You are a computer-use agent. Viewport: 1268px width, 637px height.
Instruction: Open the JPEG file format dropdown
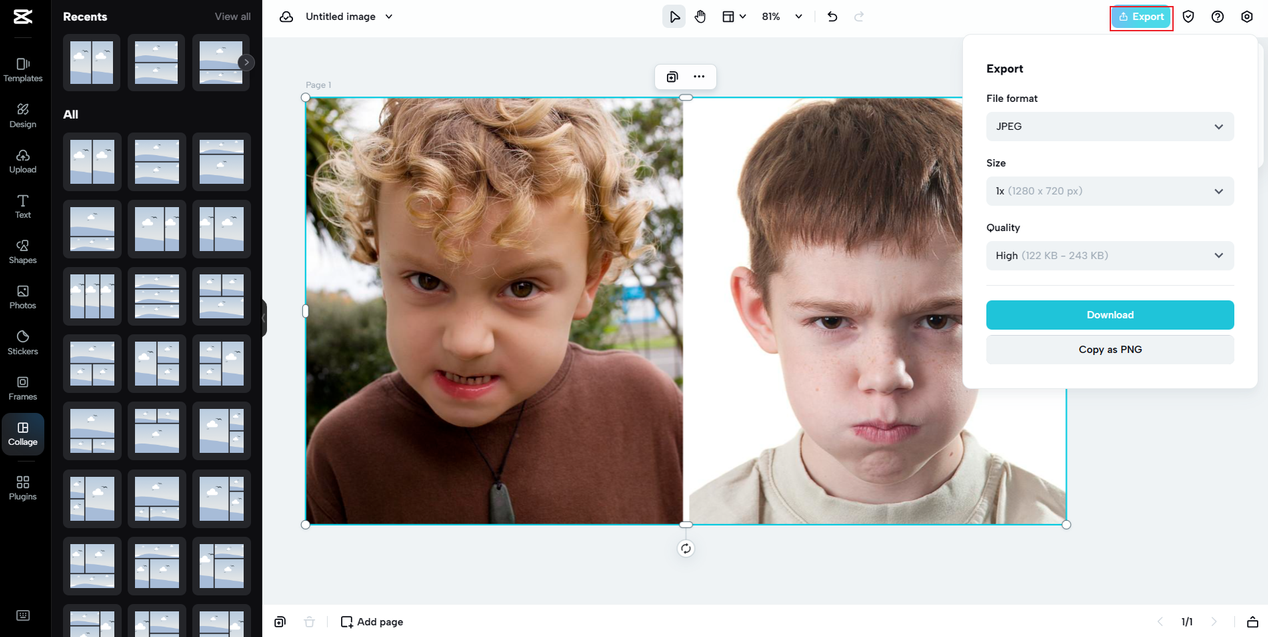click(1110, 126)
